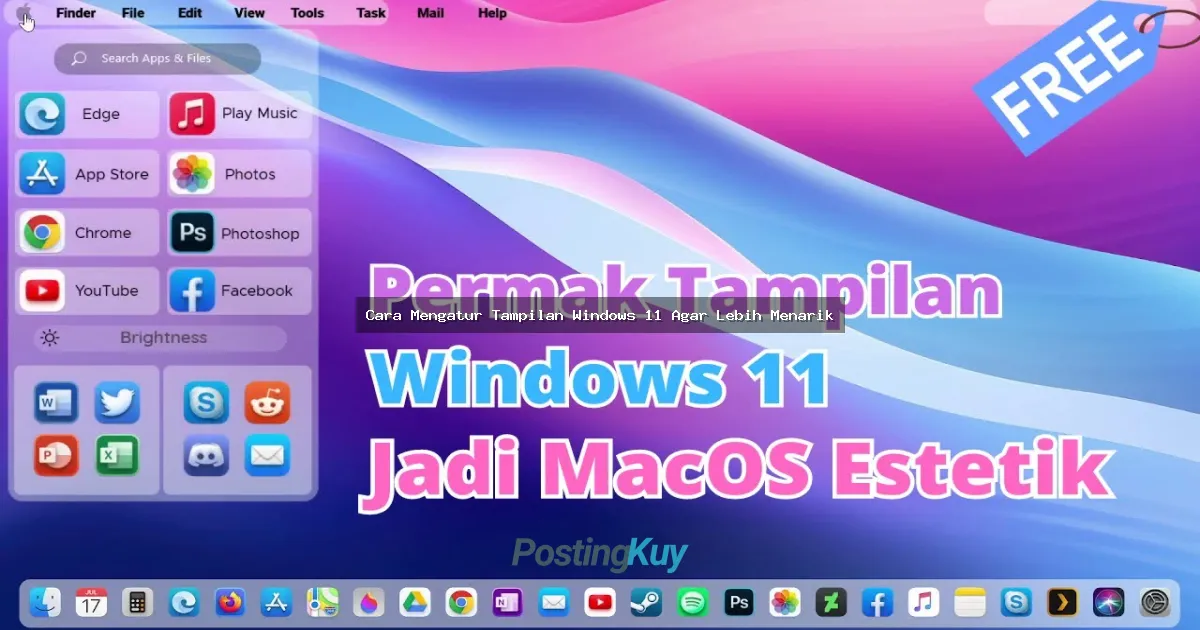The height and width of the screenshot is (630, 1200).
Task: Open Google Drive from the dock
Action: click(415, 602)
